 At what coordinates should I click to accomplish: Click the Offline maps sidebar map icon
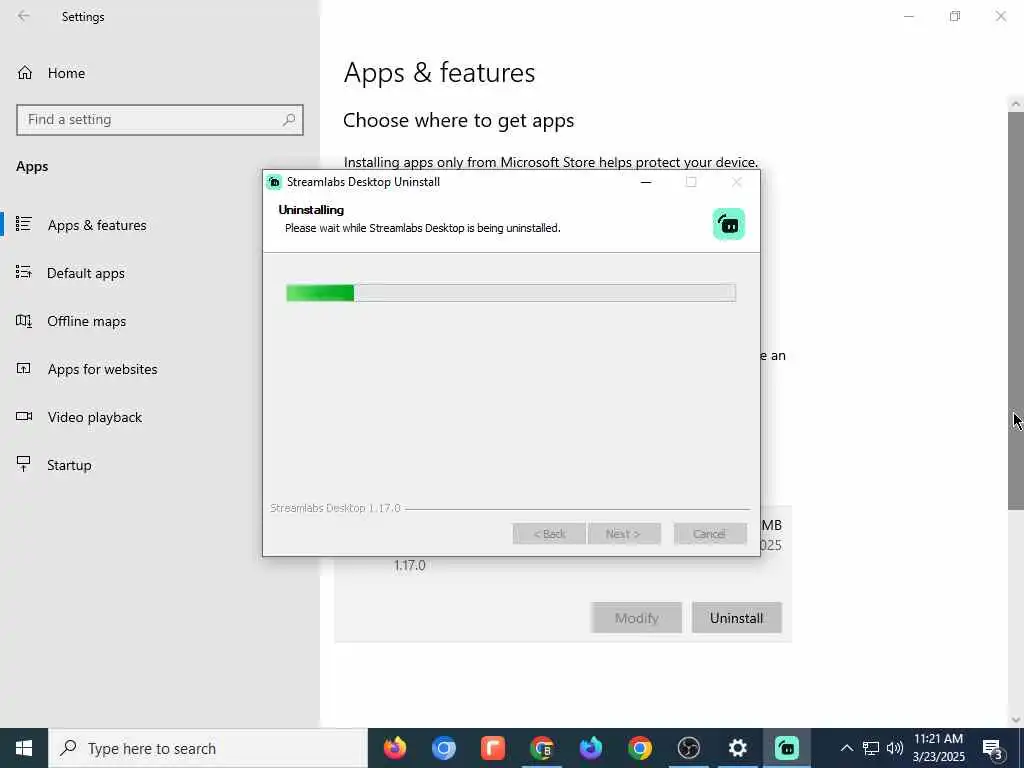[24, 321]
